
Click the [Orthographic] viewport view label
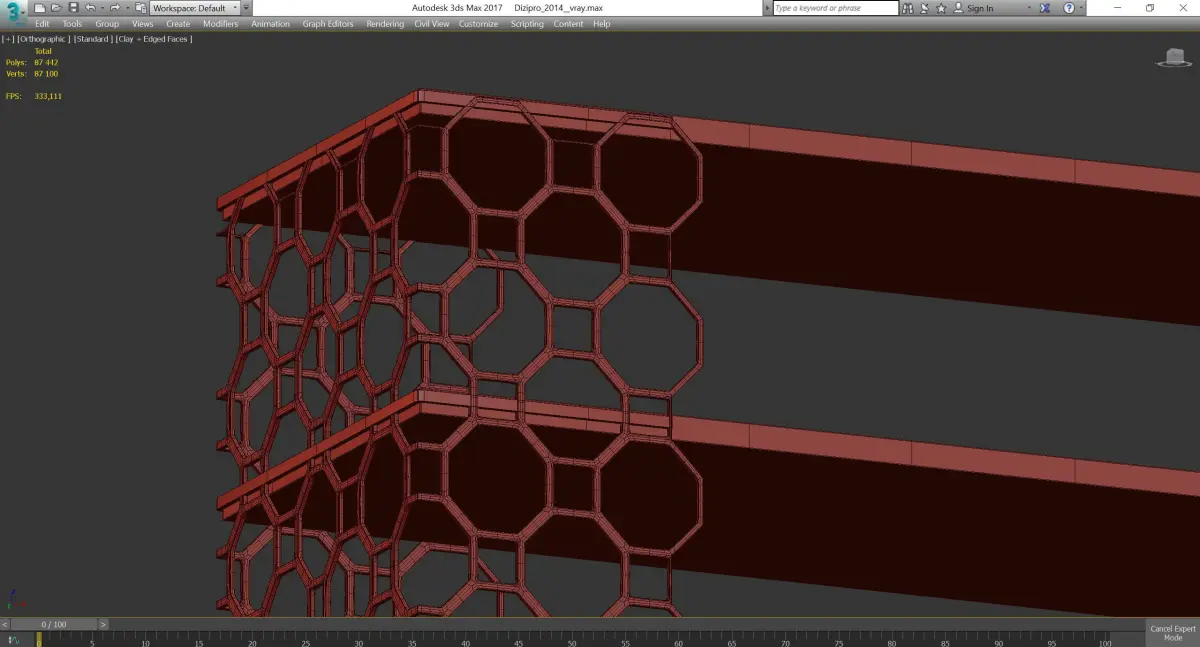[43, 39]
